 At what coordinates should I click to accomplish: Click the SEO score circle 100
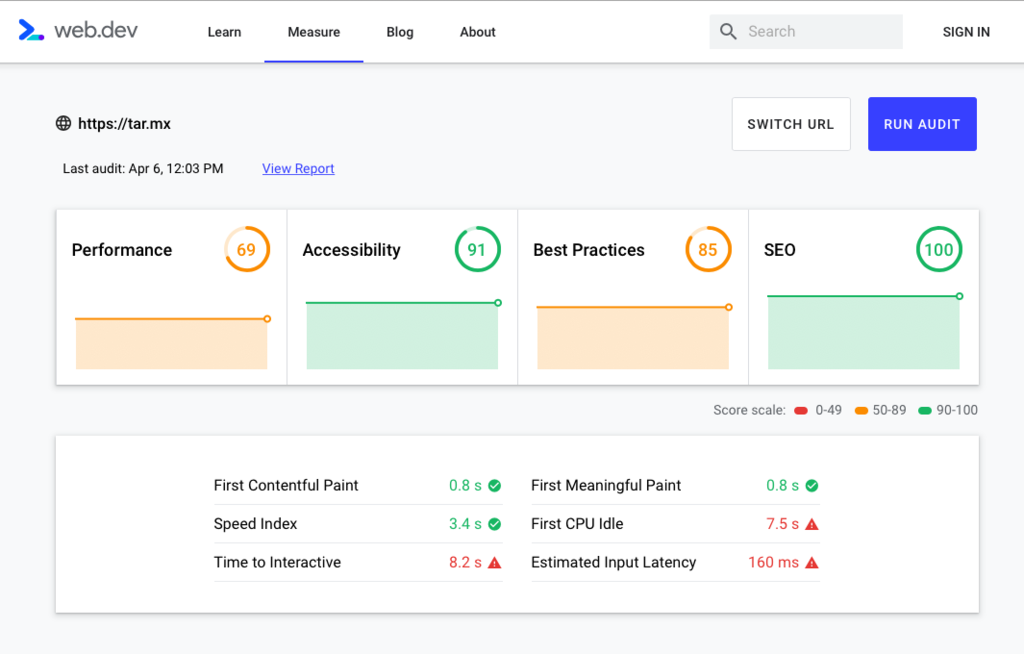pyautogui.click(x=938, y=250)
